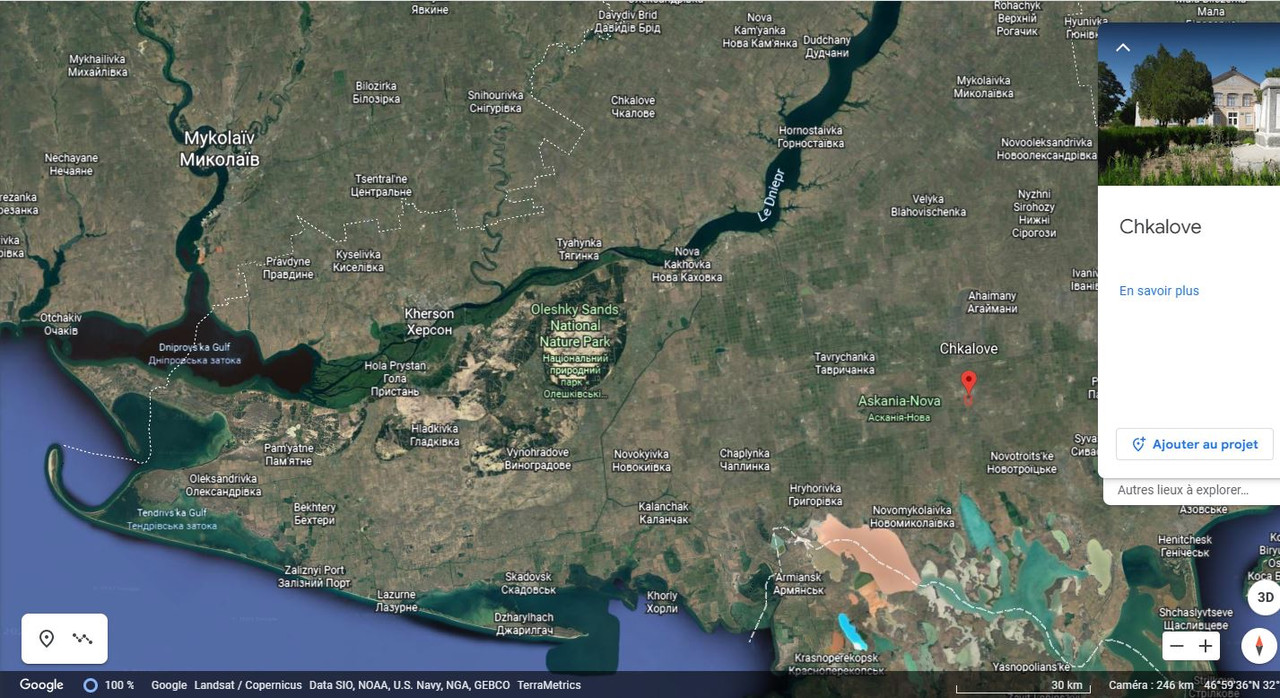Click the Chkalove heading in info card
The image size is (1280, 698).
(1160, 227)
